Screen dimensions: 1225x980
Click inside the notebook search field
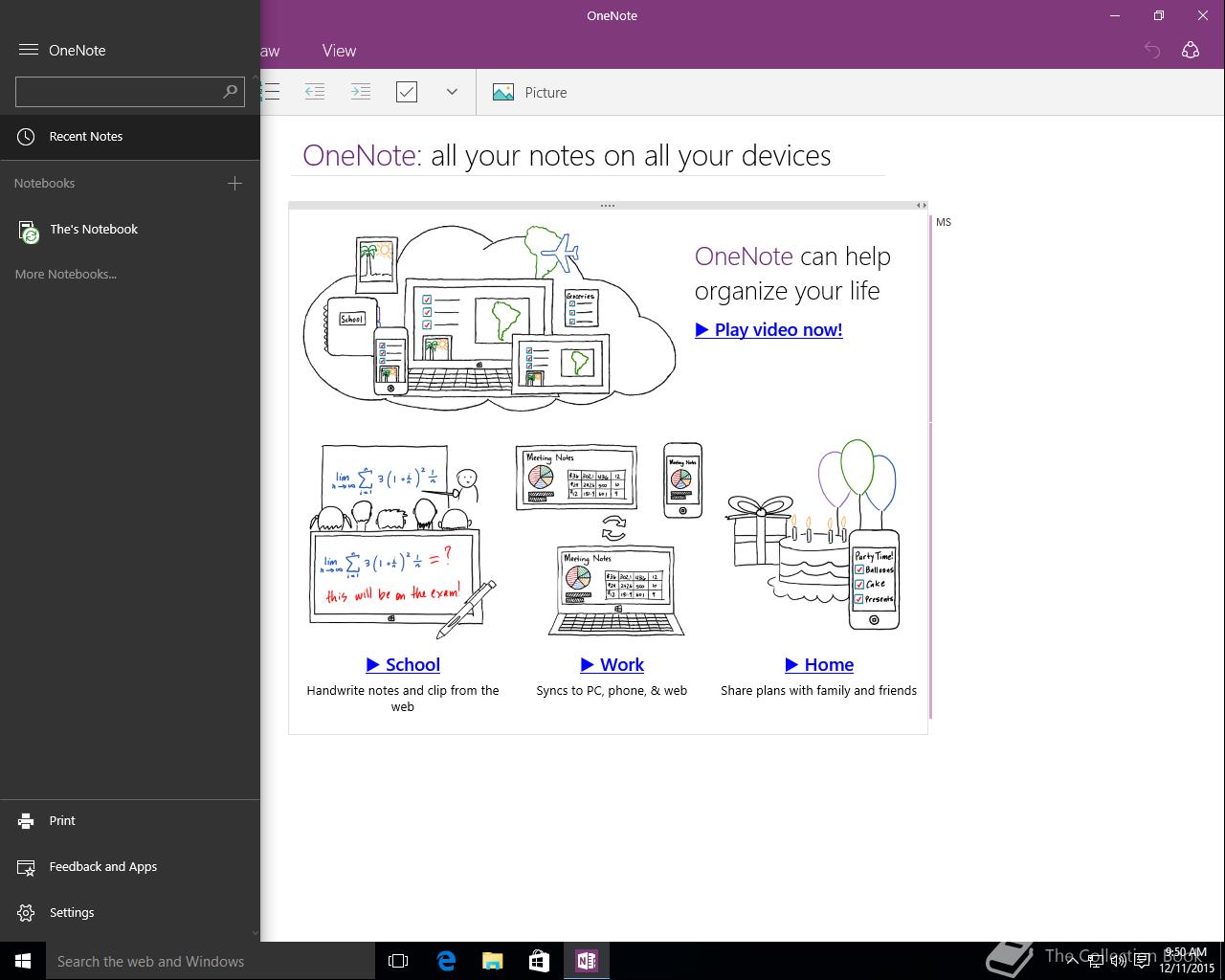pos(117,92)
